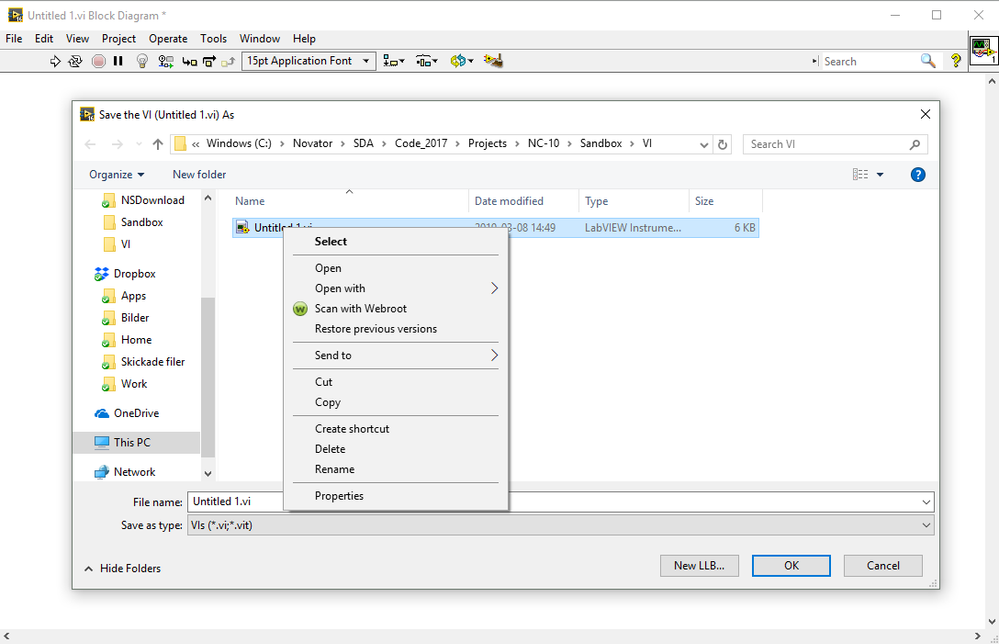
Task: Click the Up directory arrow
Action: 158,144
